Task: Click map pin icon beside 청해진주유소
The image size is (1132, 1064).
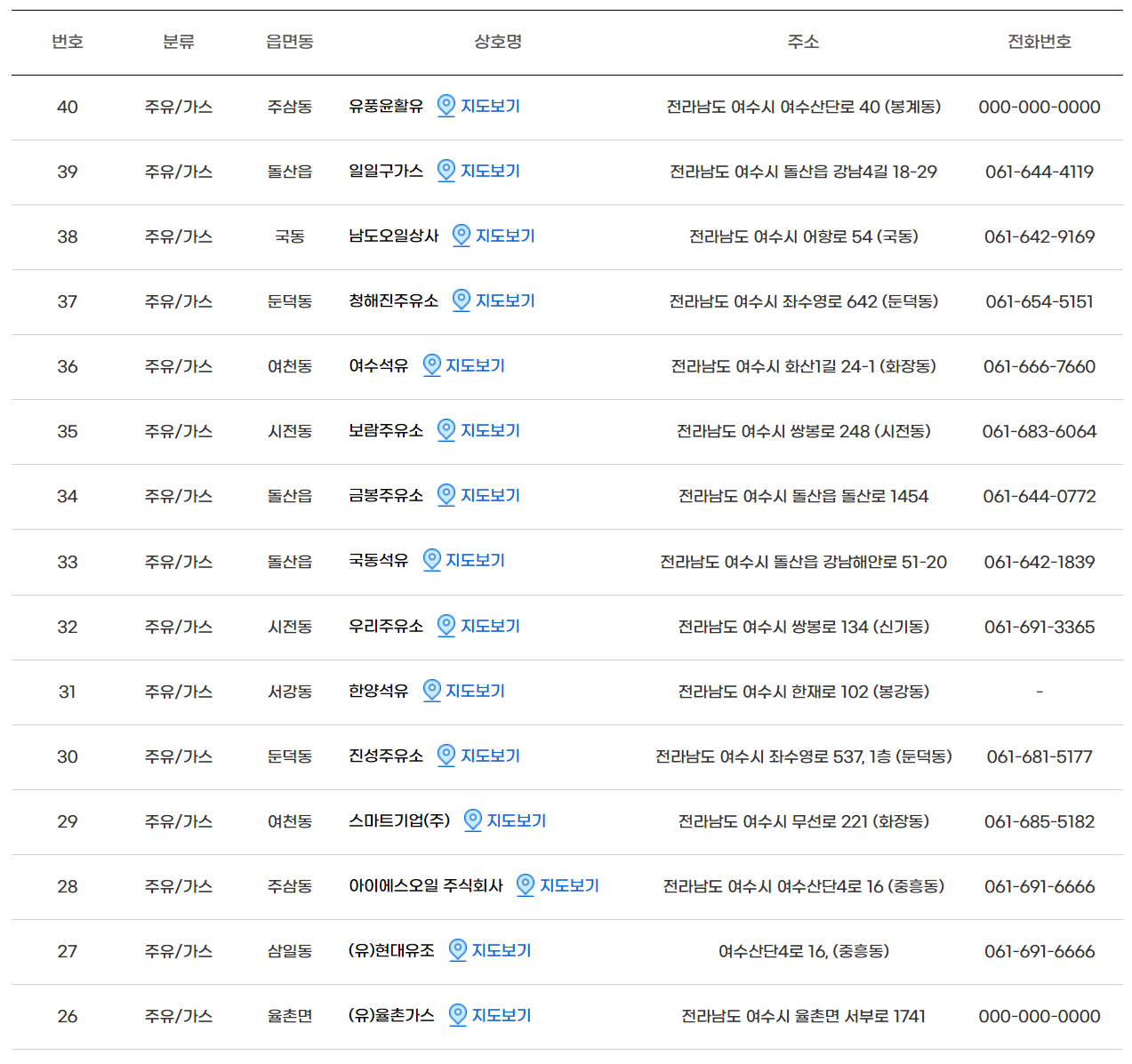Action: 462,300
